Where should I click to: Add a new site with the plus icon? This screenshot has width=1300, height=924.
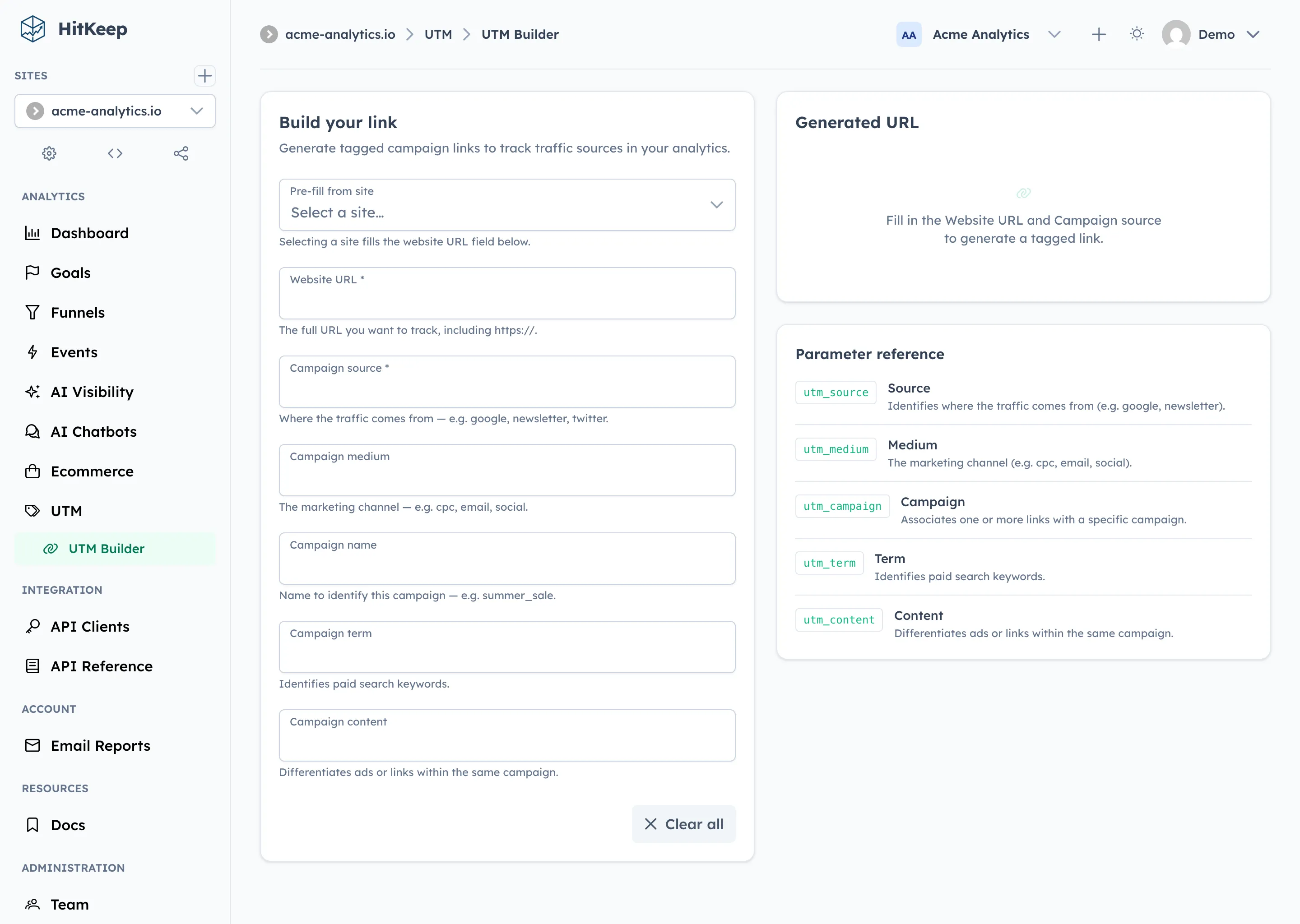click(x=204, y=76)
